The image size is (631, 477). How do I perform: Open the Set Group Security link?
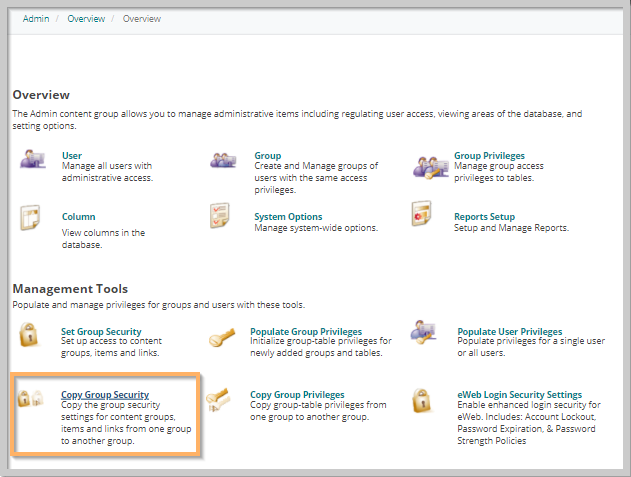(101, 331)
